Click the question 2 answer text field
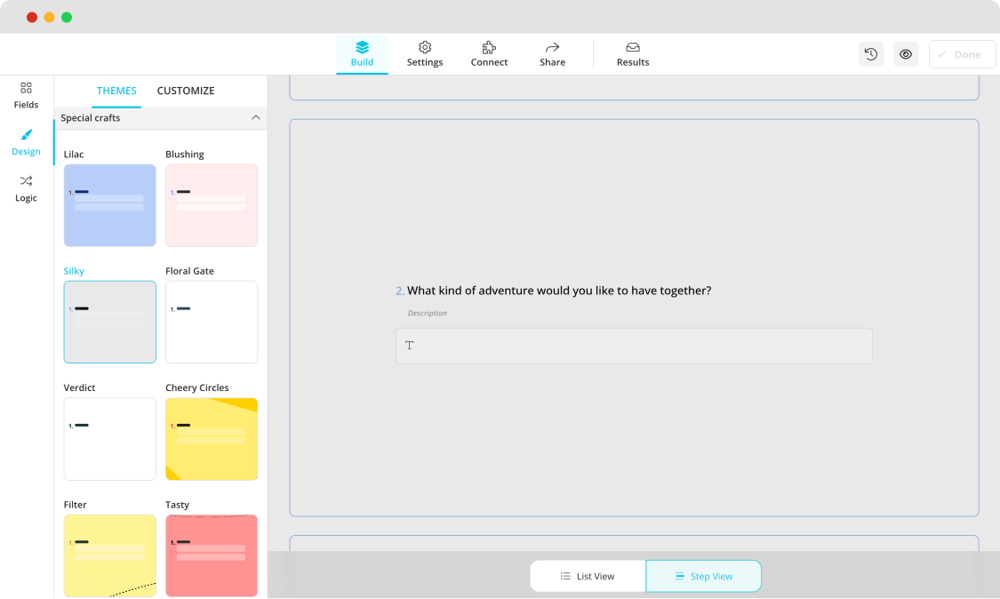Image resolution: width=1000 pixels, height=599 pixels. click(x=634, y=346)
